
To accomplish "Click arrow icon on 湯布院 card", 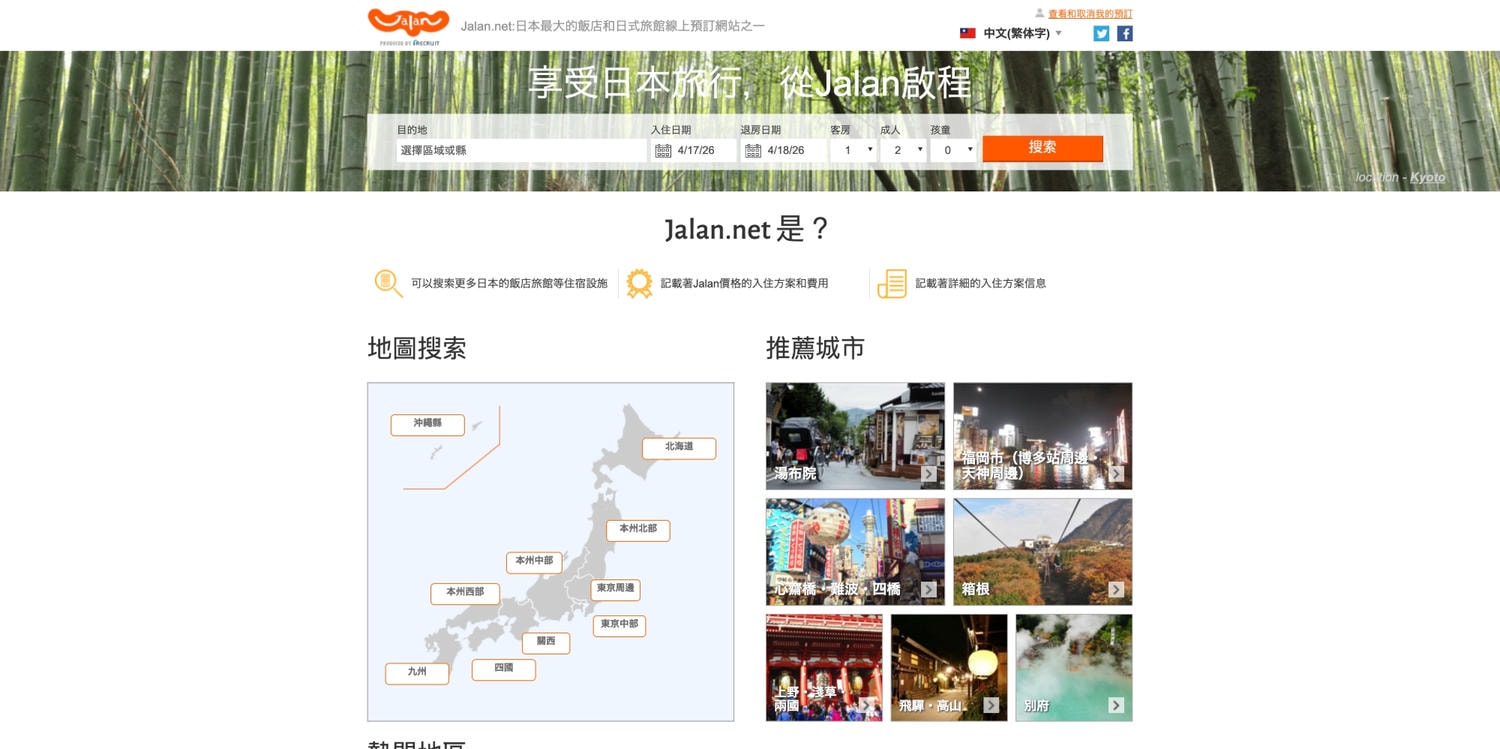I will pos(929,474).
